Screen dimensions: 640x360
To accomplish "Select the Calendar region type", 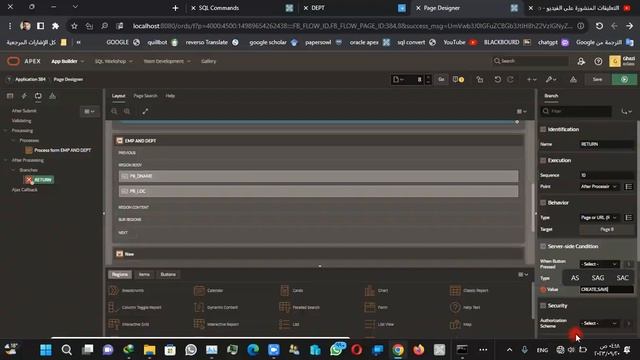I will pyautogui.click(x=209, y=291).
